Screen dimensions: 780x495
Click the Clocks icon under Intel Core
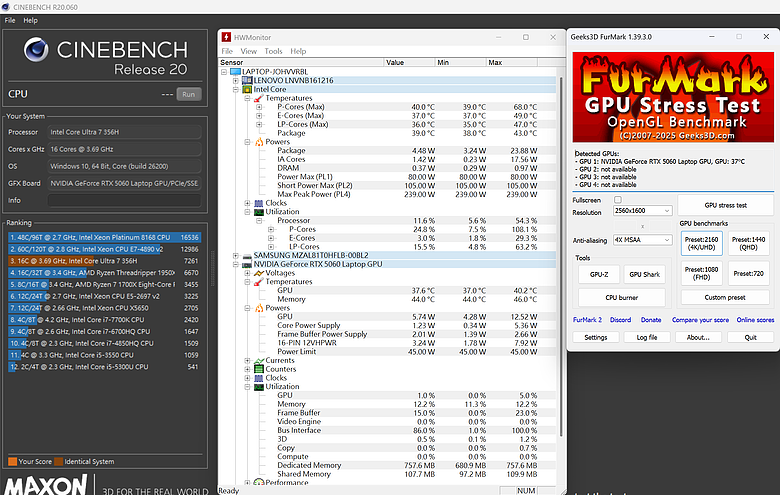pyautogui.click(x=259, y=203)
